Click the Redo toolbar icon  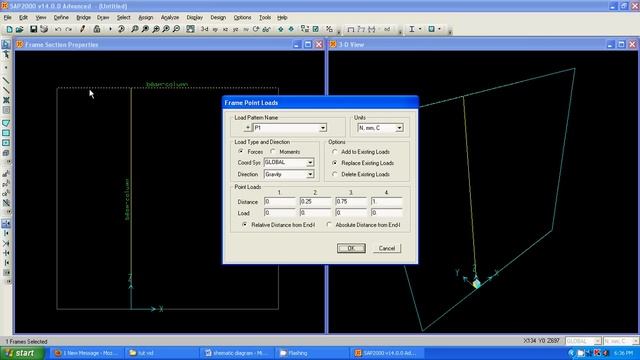(69, 29)
